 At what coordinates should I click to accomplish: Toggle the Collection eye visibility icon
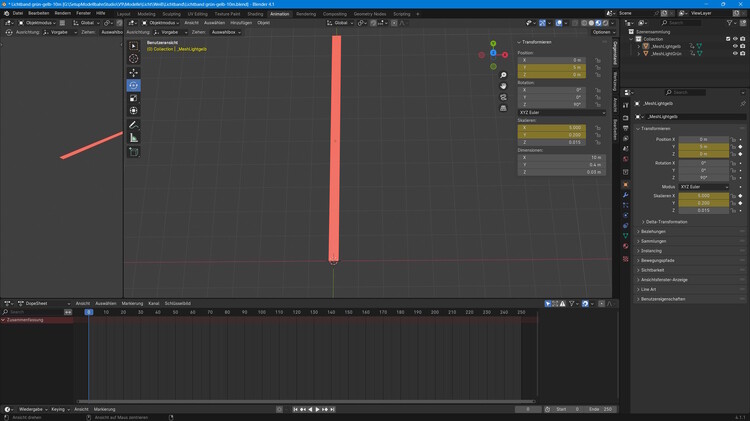point(735,39)
